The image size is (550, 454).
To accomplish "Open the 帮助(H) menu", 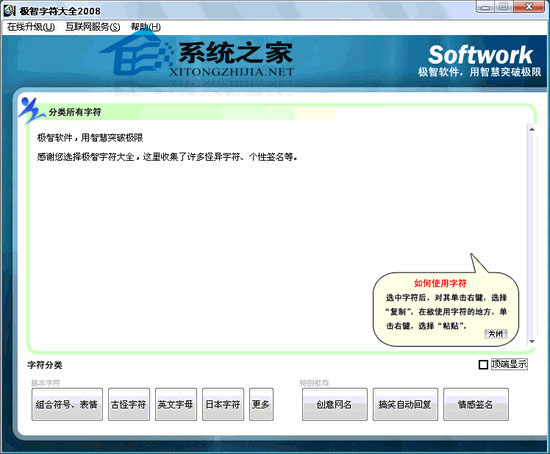I will click(146, 27).
